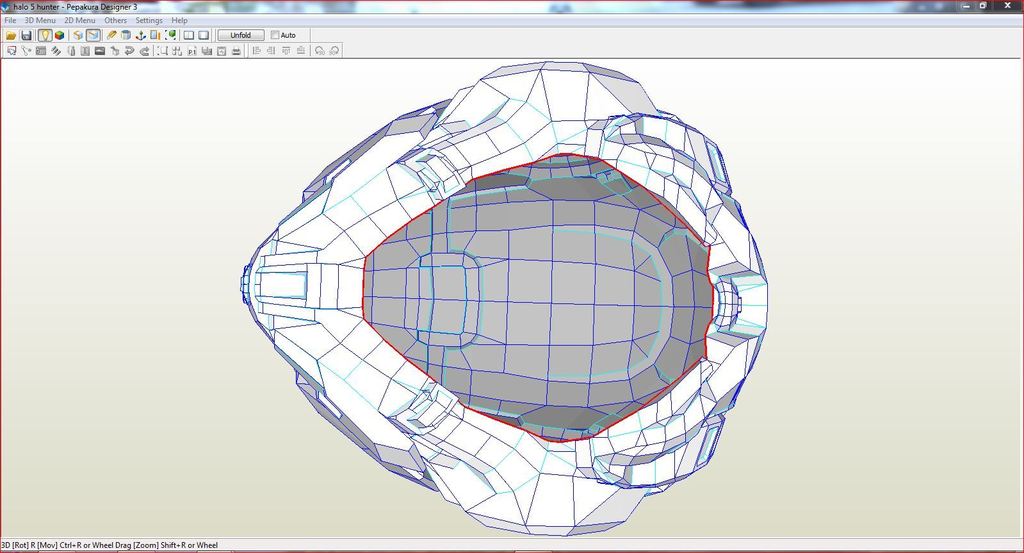Image resolution: width=1024 pixels, height=553 pixels.
Task: Open the File menu
Action: click(x=10, y=20)
